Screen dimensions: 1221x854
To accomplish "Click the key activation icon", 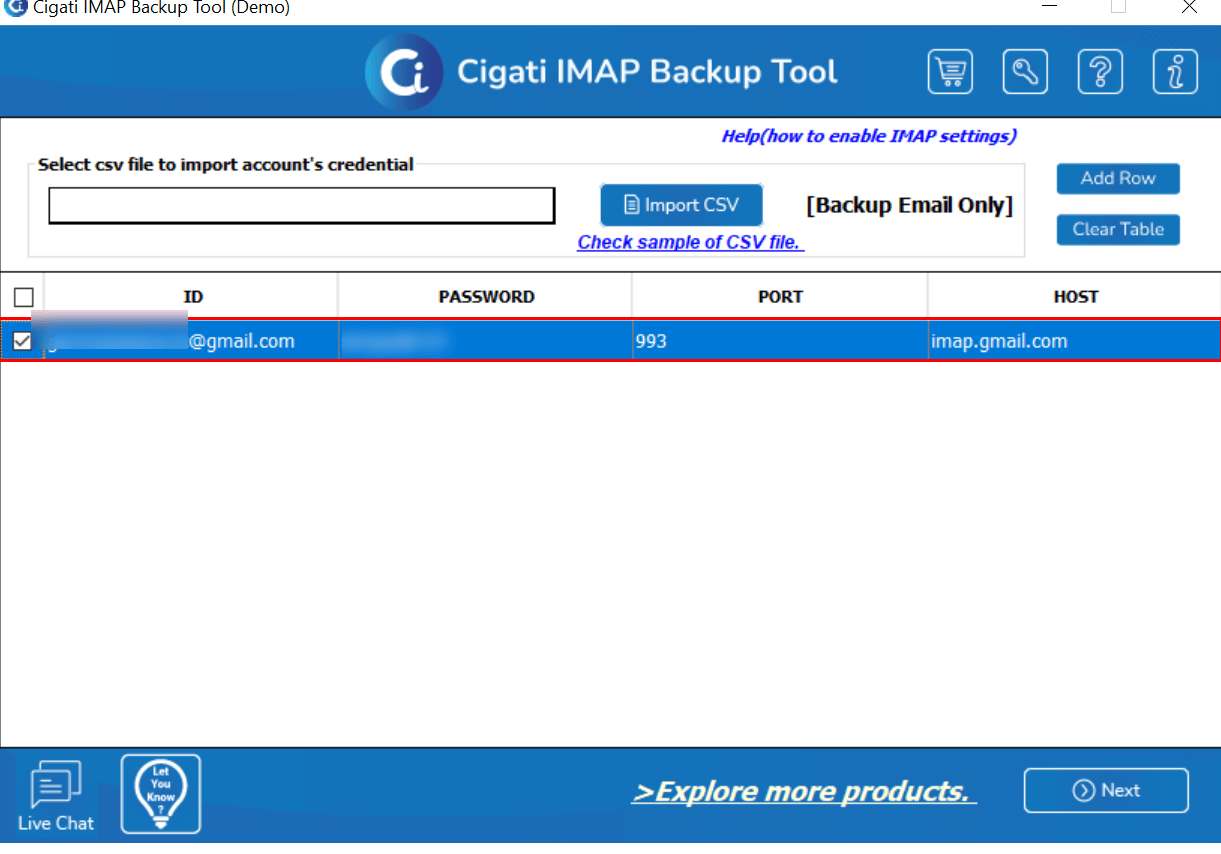I will click(x=1025, y=72).
